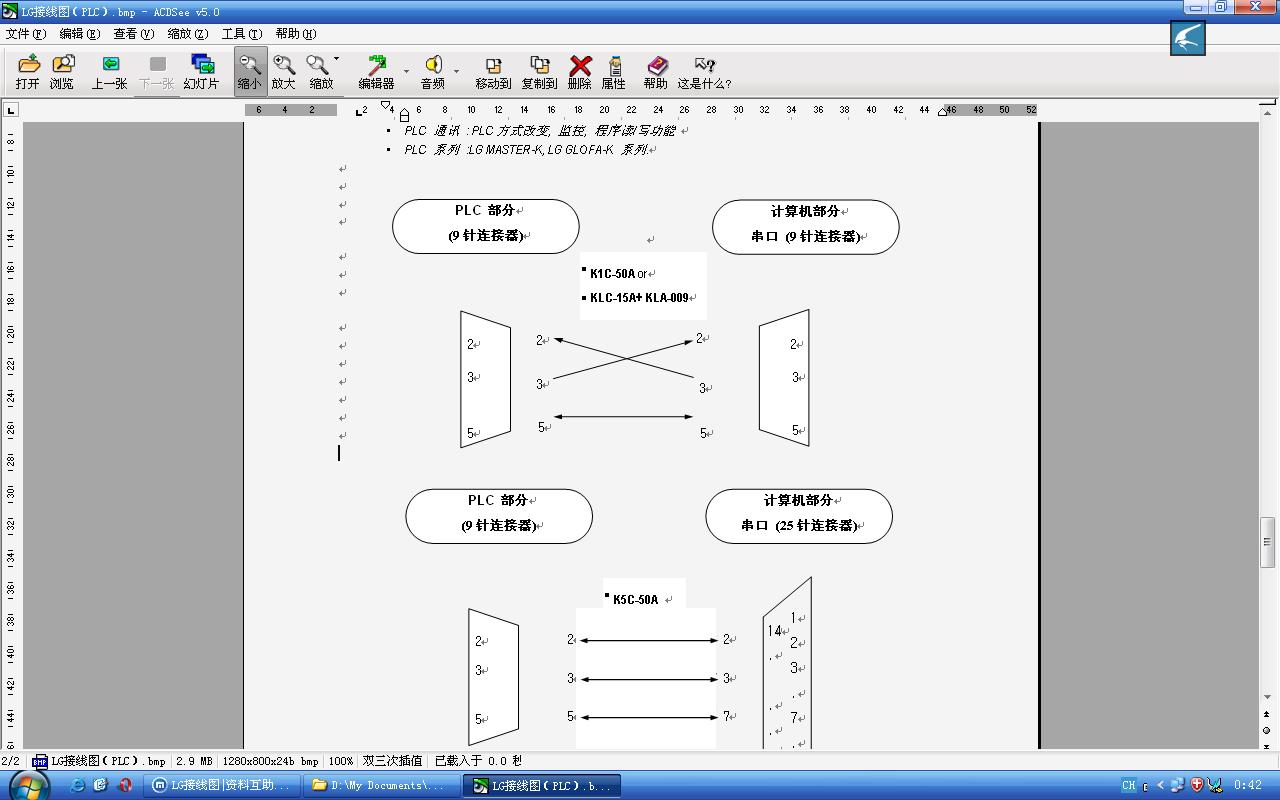The height and width of the screenshot is (800, 1280).
Task: Switch to the D:\My Documents taskbar window
Action: [380, 785]
